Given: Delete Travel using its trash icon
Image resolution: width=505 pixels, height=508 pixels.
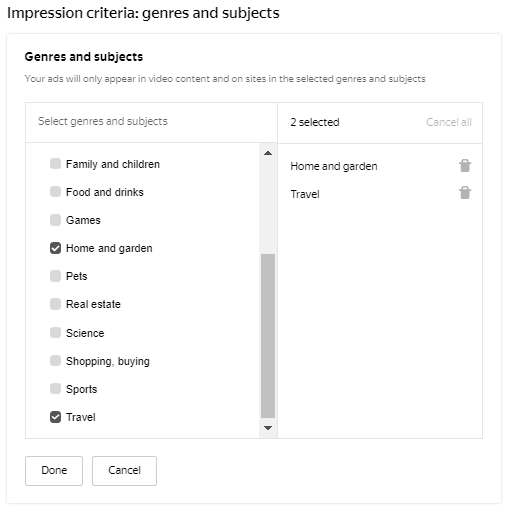Looking at the screenshot, I should [x=465, y=193].
